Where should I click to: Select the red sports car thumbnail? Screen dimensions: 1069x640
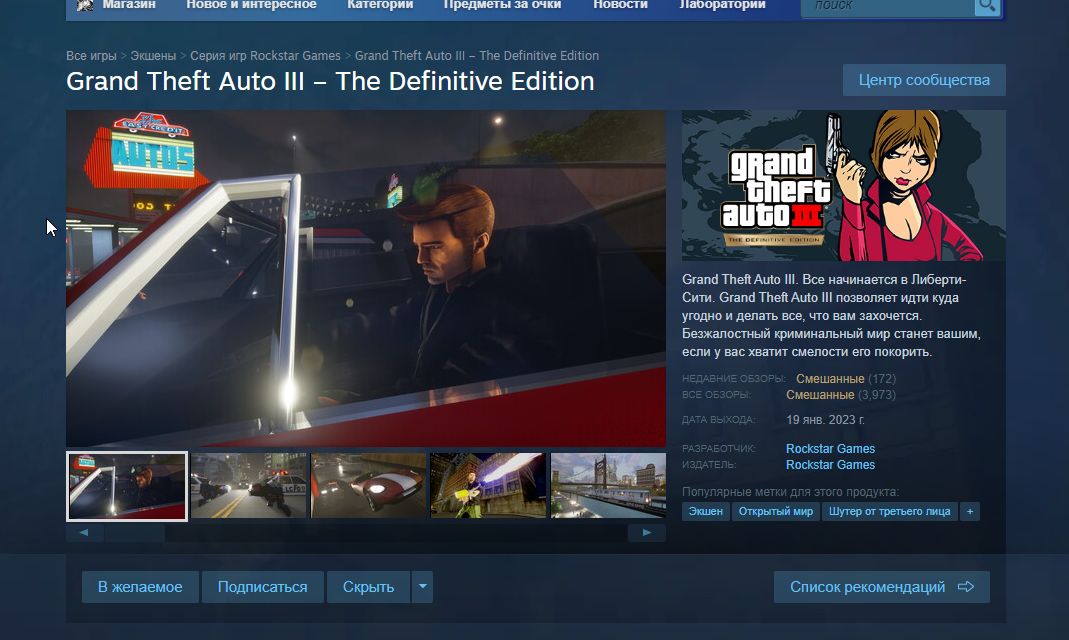point(369,486)
